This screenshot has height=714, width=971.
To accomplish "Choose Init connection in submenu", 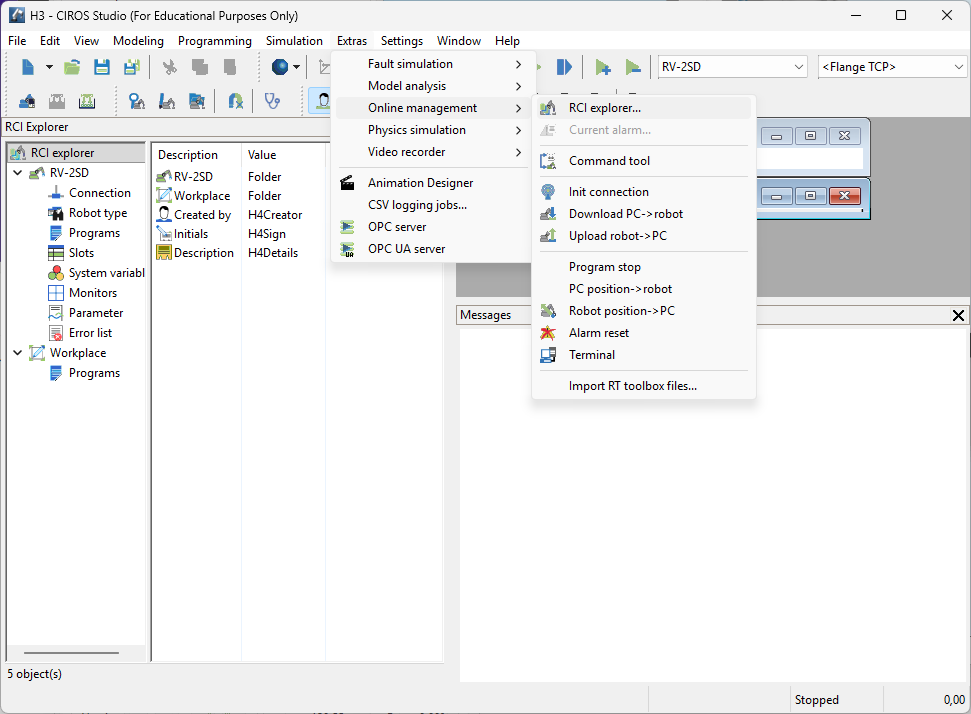I will click(x=644, y=192).
